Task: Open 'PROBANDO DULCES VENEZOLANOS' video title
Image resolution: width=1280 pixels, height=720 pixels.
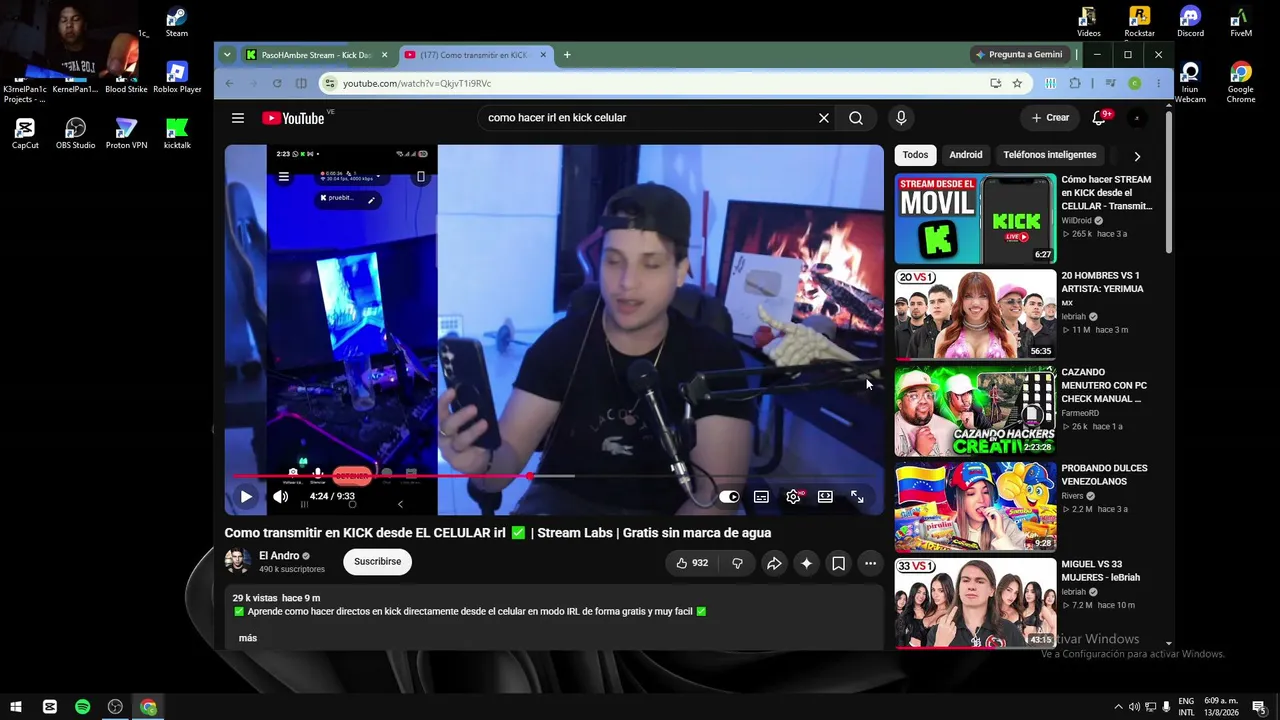Action: click(1104, 475)
